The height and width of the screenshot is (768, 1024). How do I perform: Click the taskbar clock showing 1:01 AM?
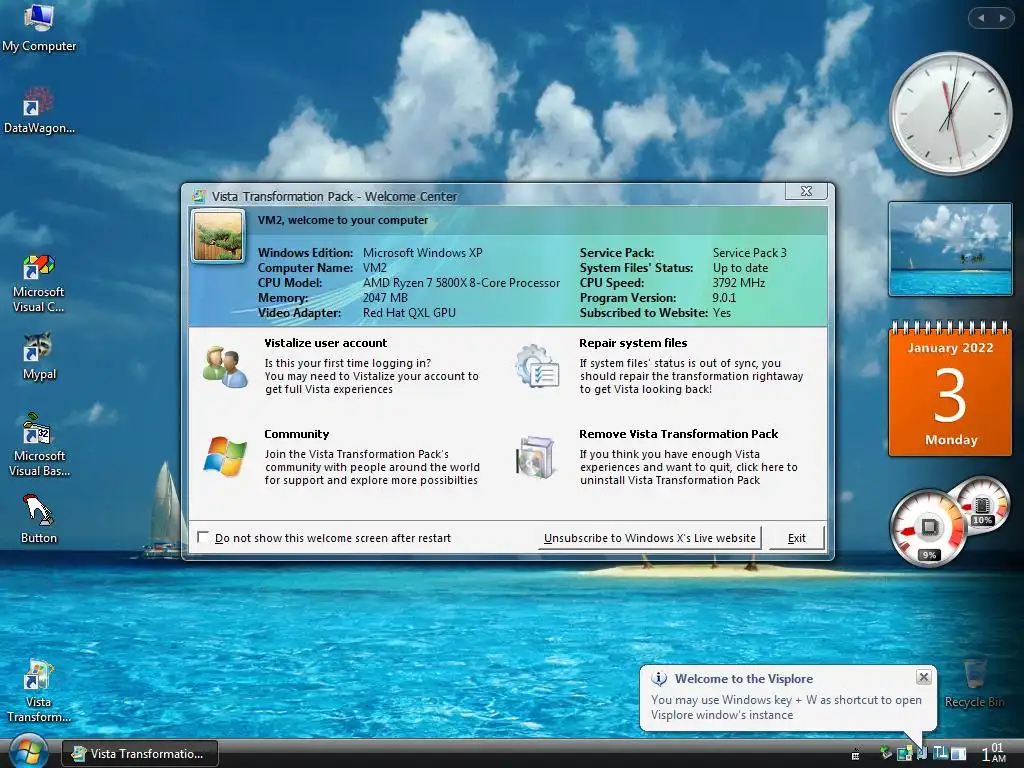[993, 753]
